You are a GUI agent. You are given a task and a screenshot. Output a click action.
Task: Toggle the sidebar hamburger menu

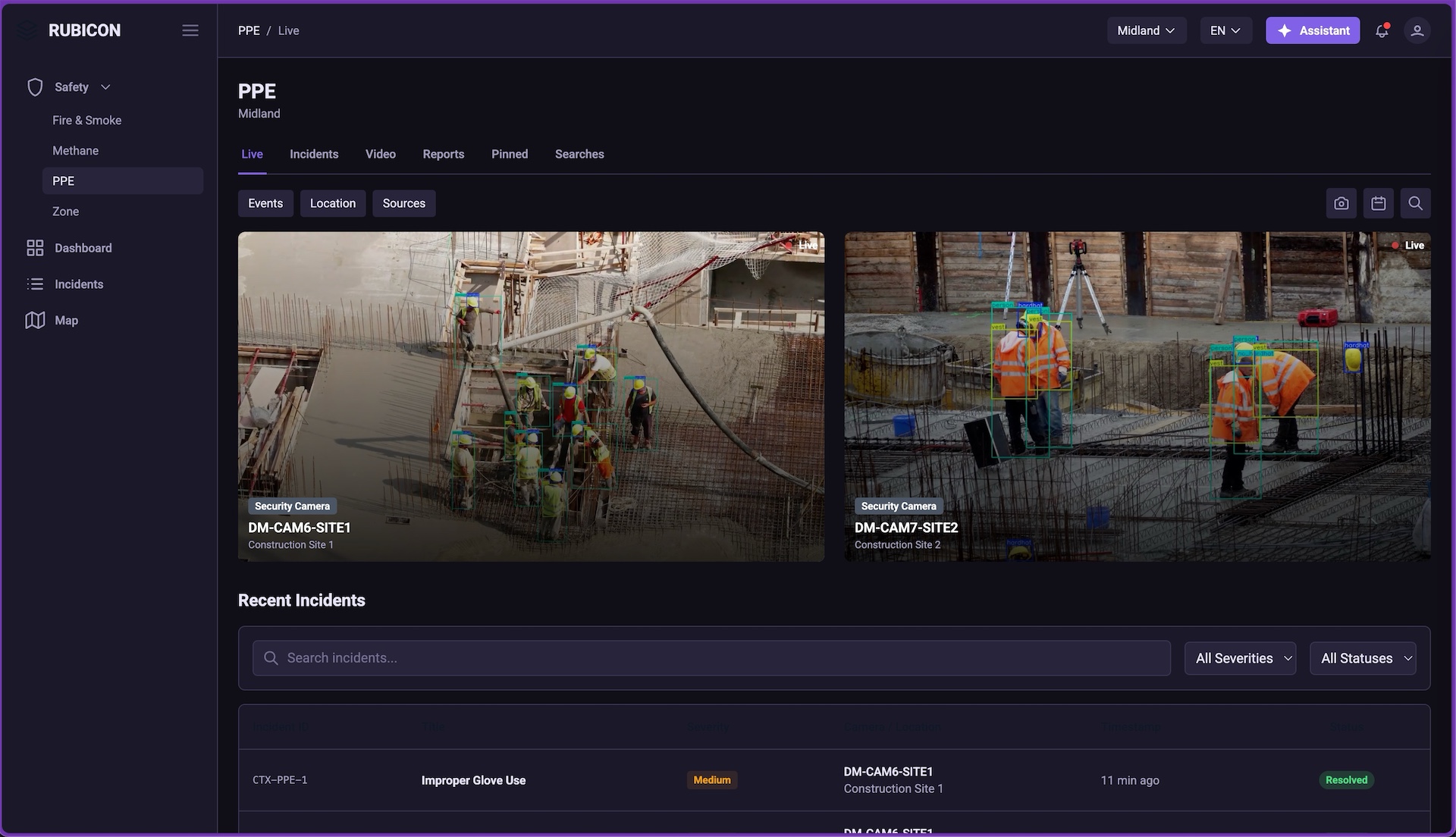(x=190, y=30)
